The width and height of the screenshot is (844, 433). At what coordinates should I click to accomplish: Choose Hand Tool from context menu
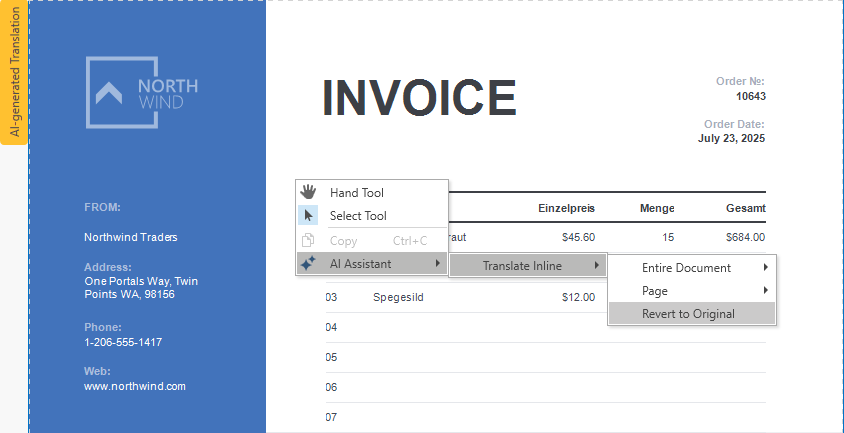[x=372, y=192]
